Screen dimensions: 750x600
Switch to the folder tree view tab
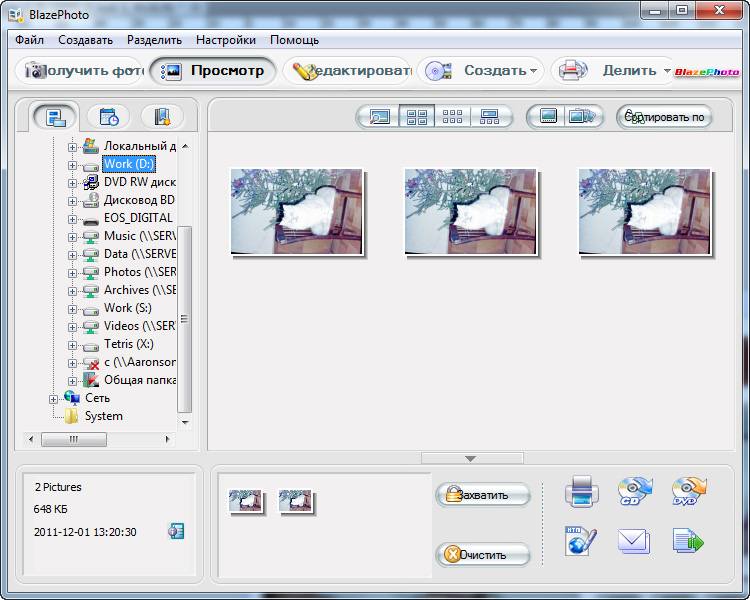55,117
